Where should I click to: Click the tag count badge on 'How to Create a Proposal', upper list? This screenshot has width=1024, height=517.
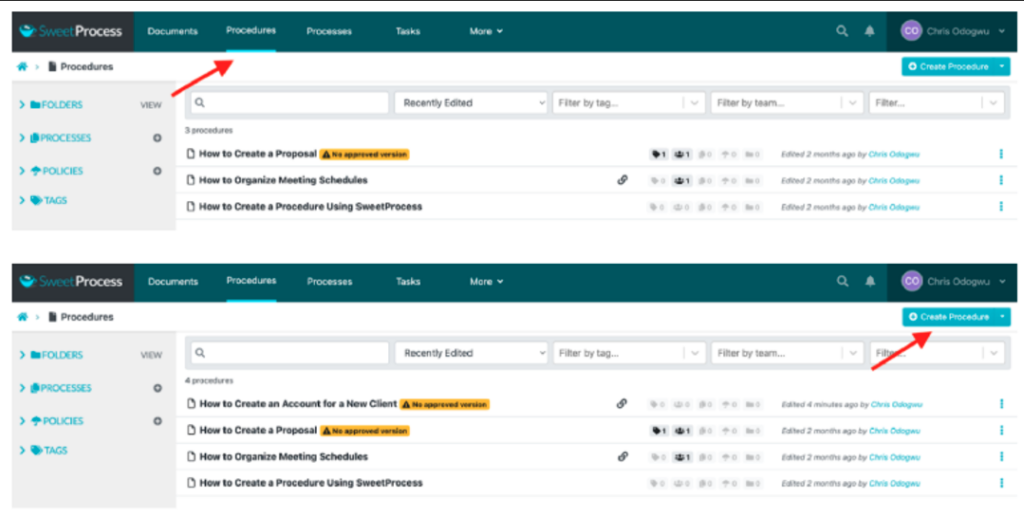coord(658,154)
